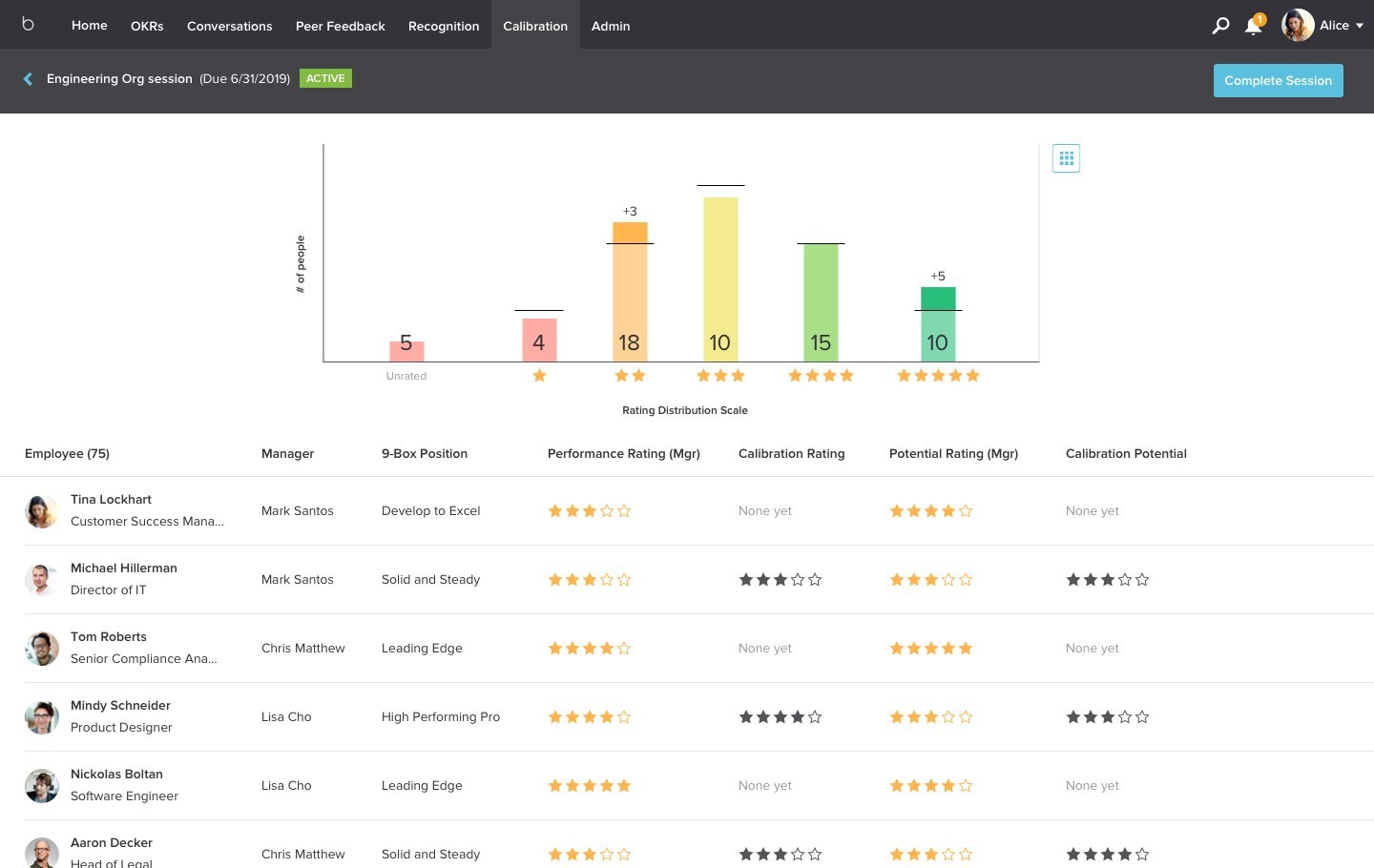
Task: Switch to the OKRs tab
Action: [147, 26]
